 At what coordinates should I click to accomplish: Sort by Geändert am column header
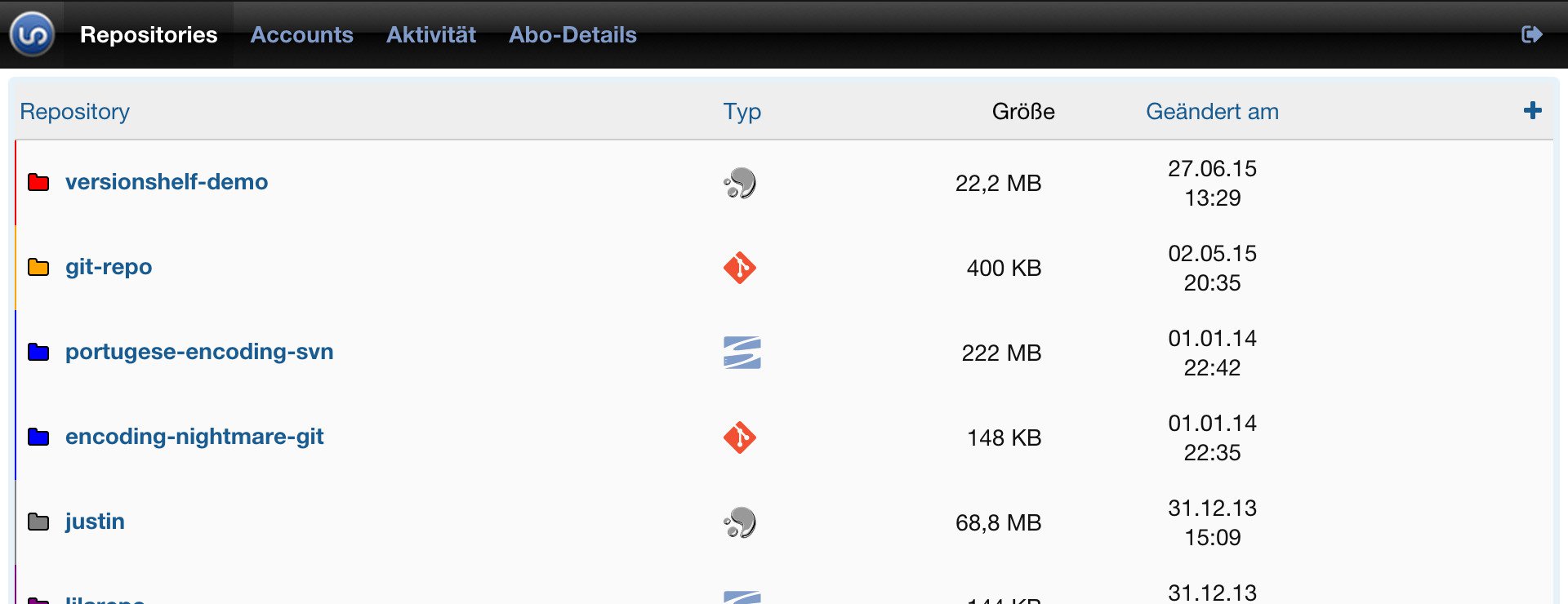click(1212, 111)
